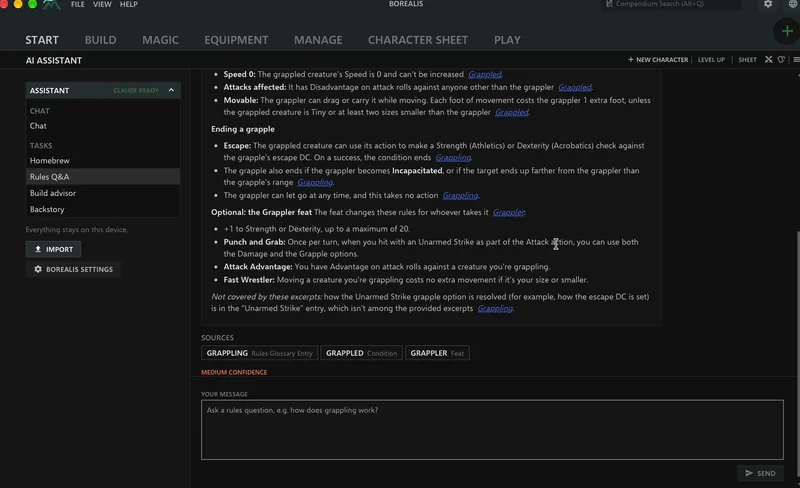Click the chat panel vertical scrollbar
The width and height of the screenshot is (800, 488).
click(x=797, y=352)
